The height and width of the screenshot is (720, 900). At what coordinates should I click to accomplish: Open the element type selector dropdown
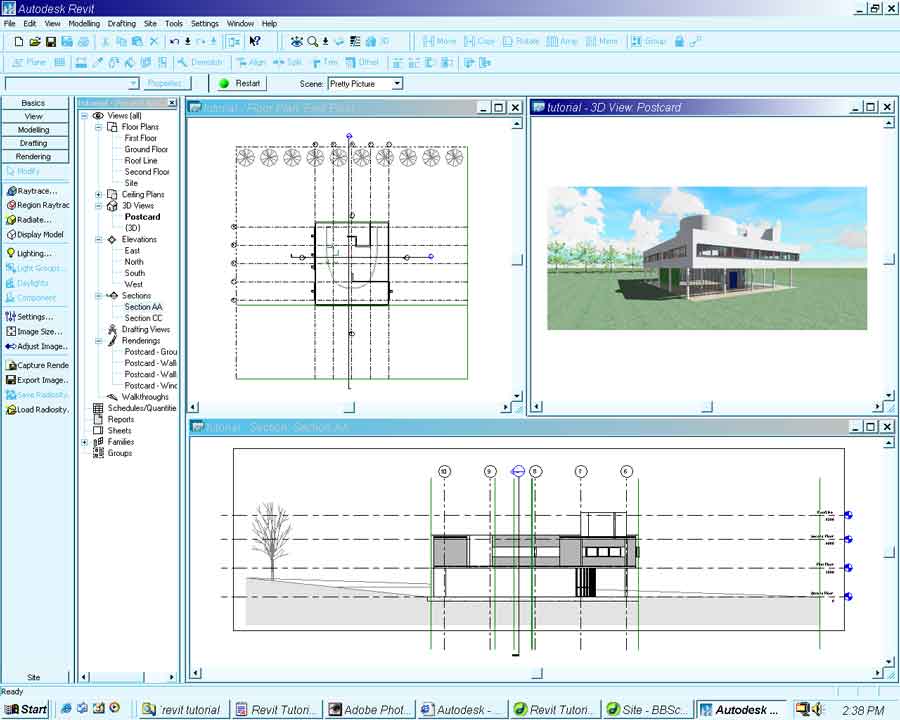click(x=133, y=84)
